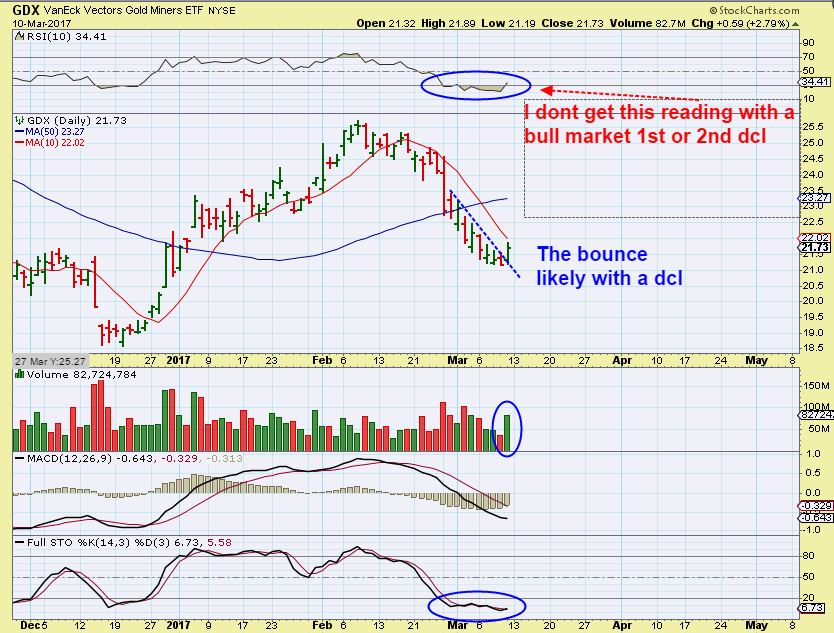Click the May label on bottom date axis
The width and height of the screenshot is (834, 633).
coord(756,626)
